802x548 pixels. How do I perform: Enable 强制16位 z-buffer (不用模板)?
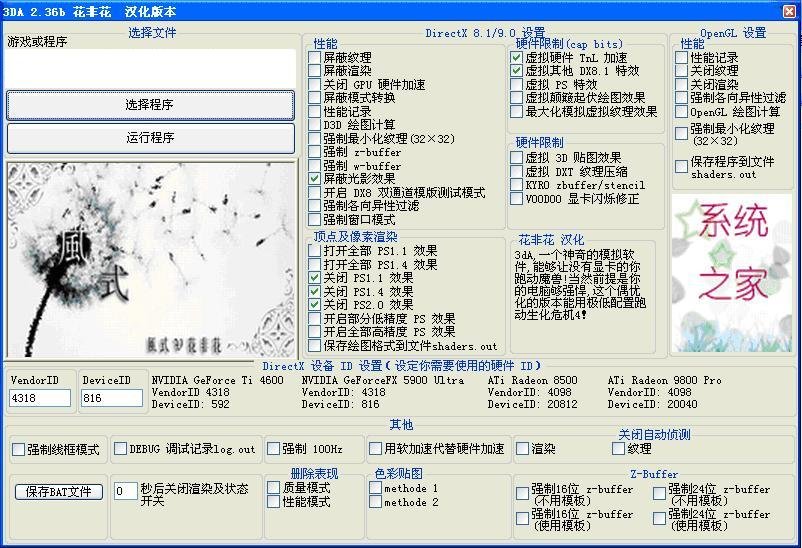click(522, 494)
